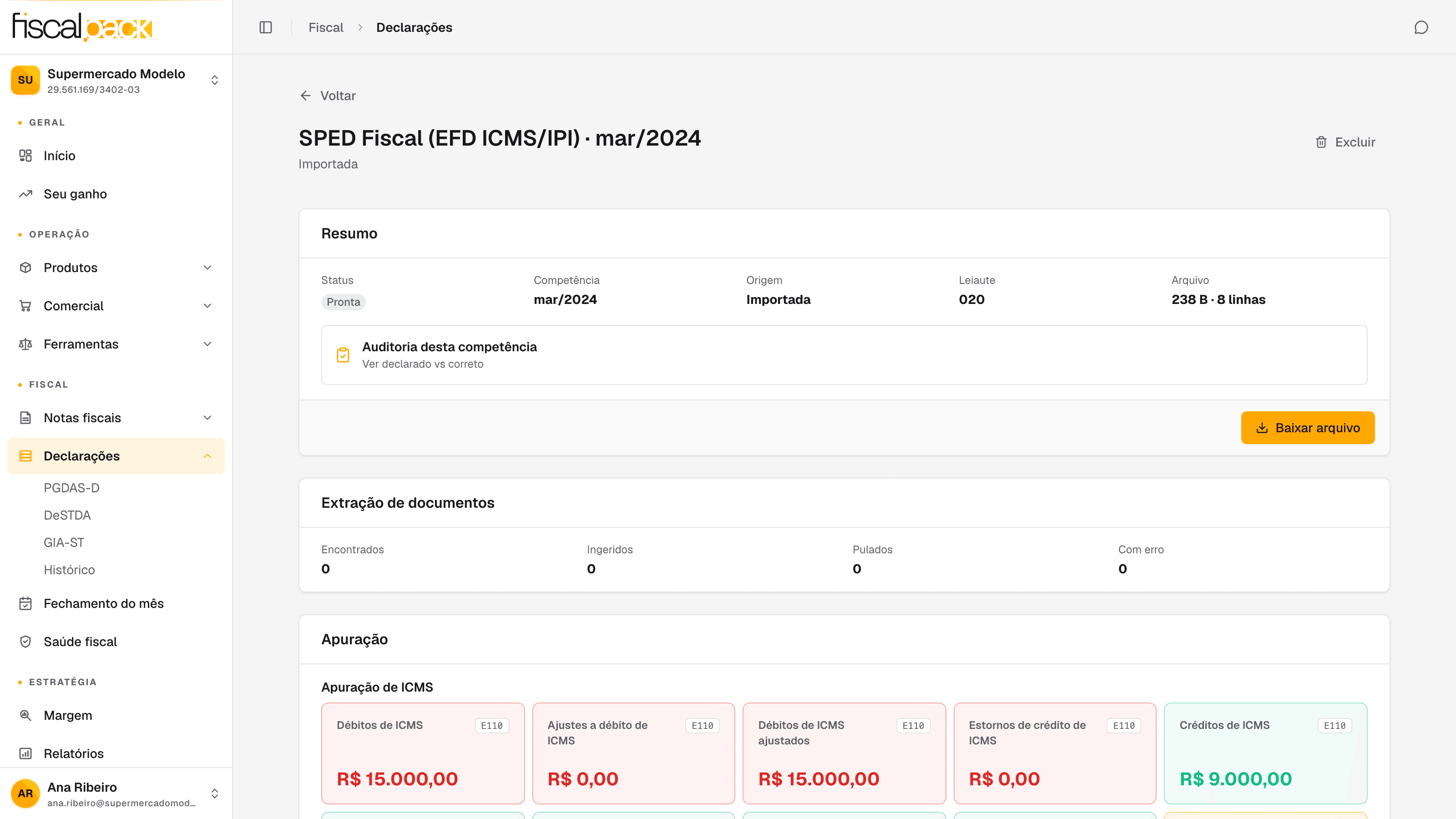Open the chat bubble icon
1456x819 pixels.
click(1421, 27)
